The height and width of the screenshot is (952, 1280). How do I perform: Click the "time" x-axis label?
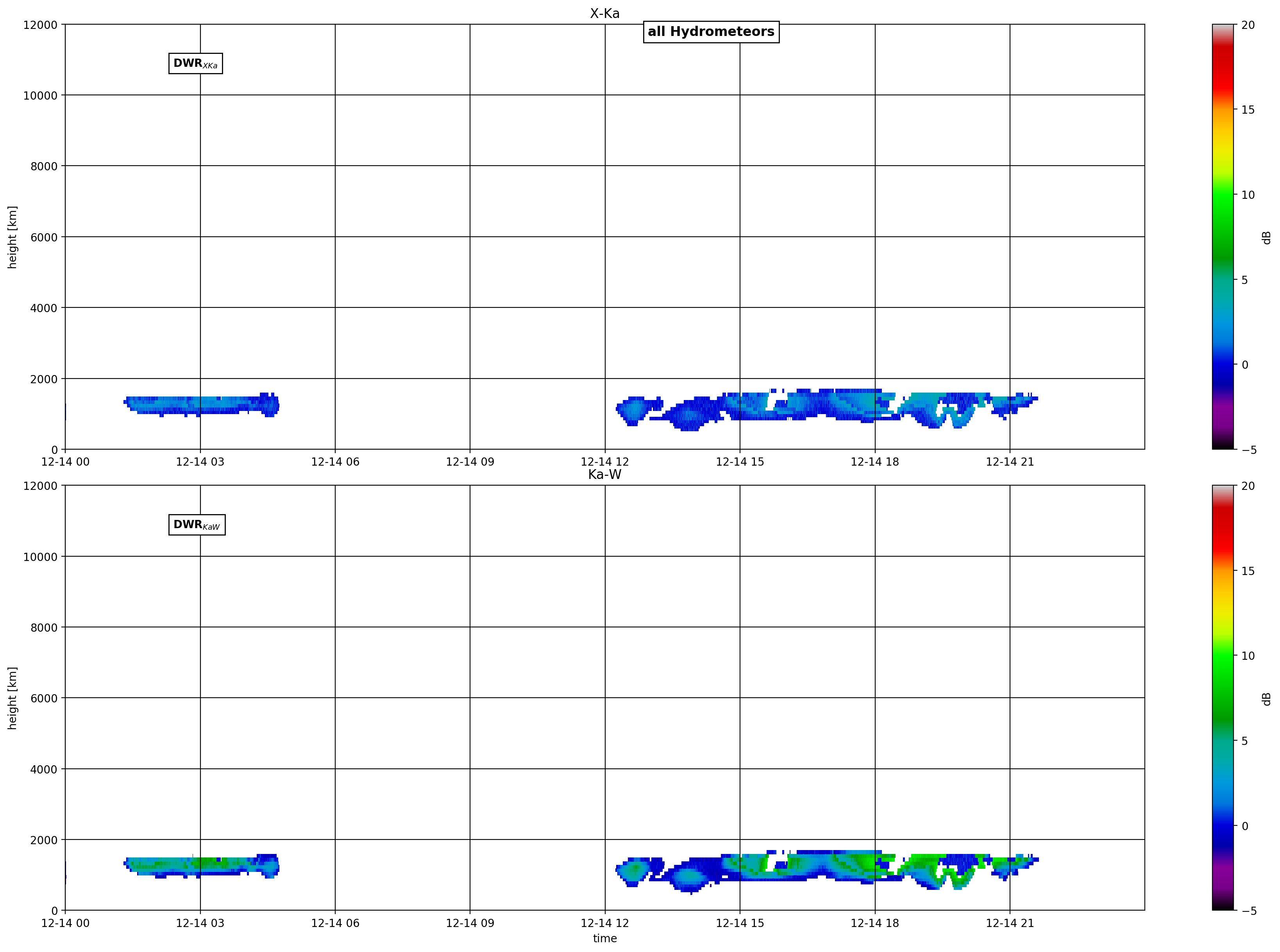(x=604, y=939)
